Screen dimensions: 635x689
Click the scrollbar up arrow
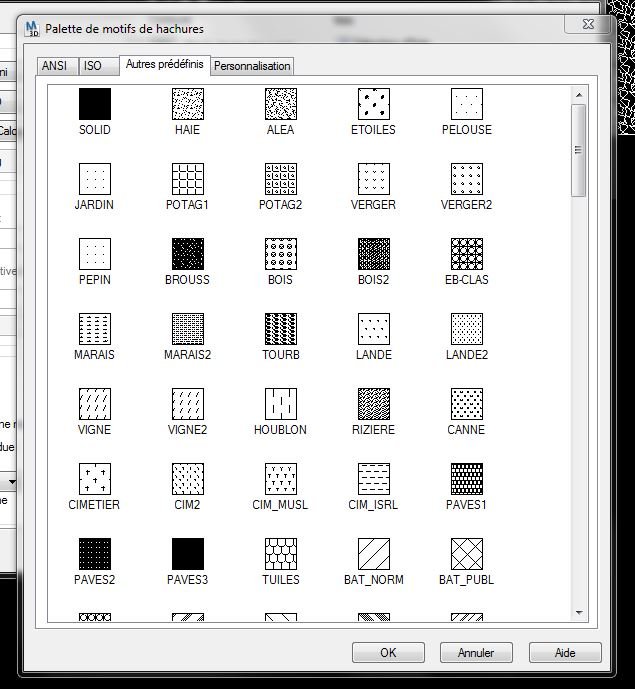579,95
